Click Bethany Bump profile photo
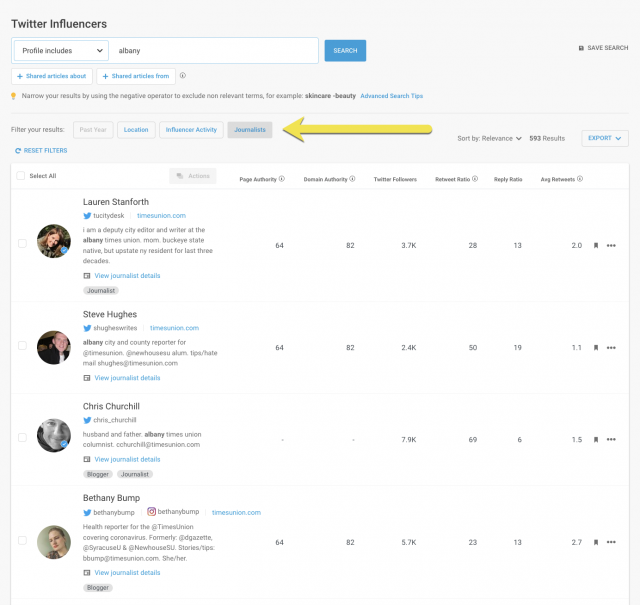This screenshot has width=640, height=605. pos(54,542)
